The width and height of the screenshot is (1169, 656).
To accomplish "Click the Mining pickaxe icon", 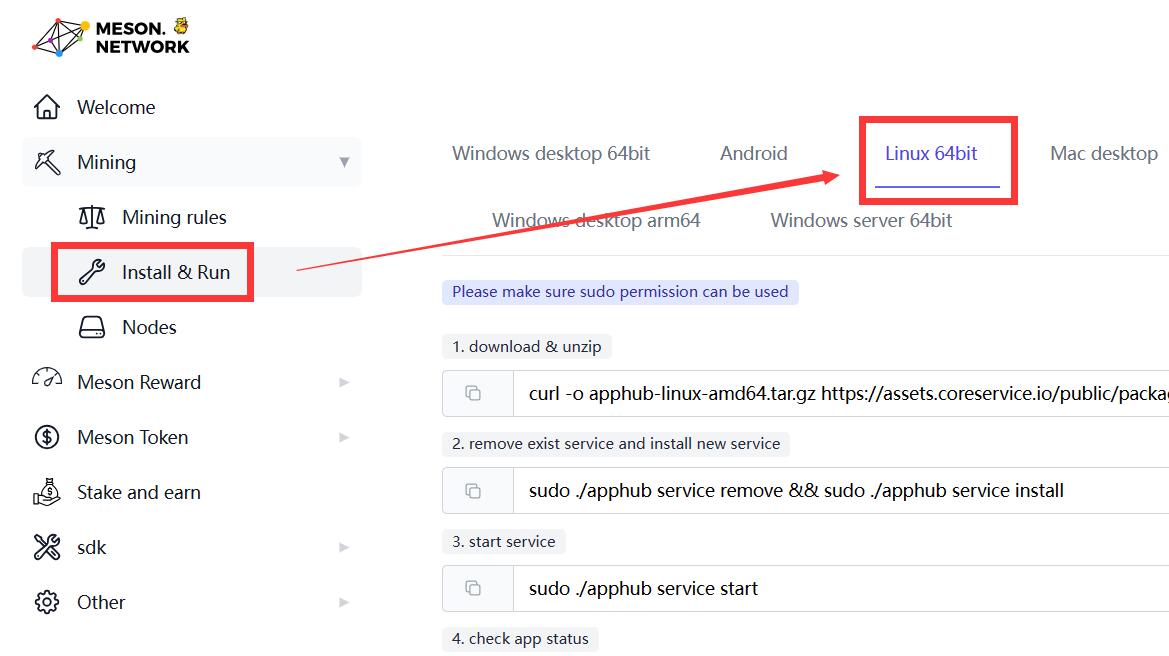I will click(x=47, y=162).
